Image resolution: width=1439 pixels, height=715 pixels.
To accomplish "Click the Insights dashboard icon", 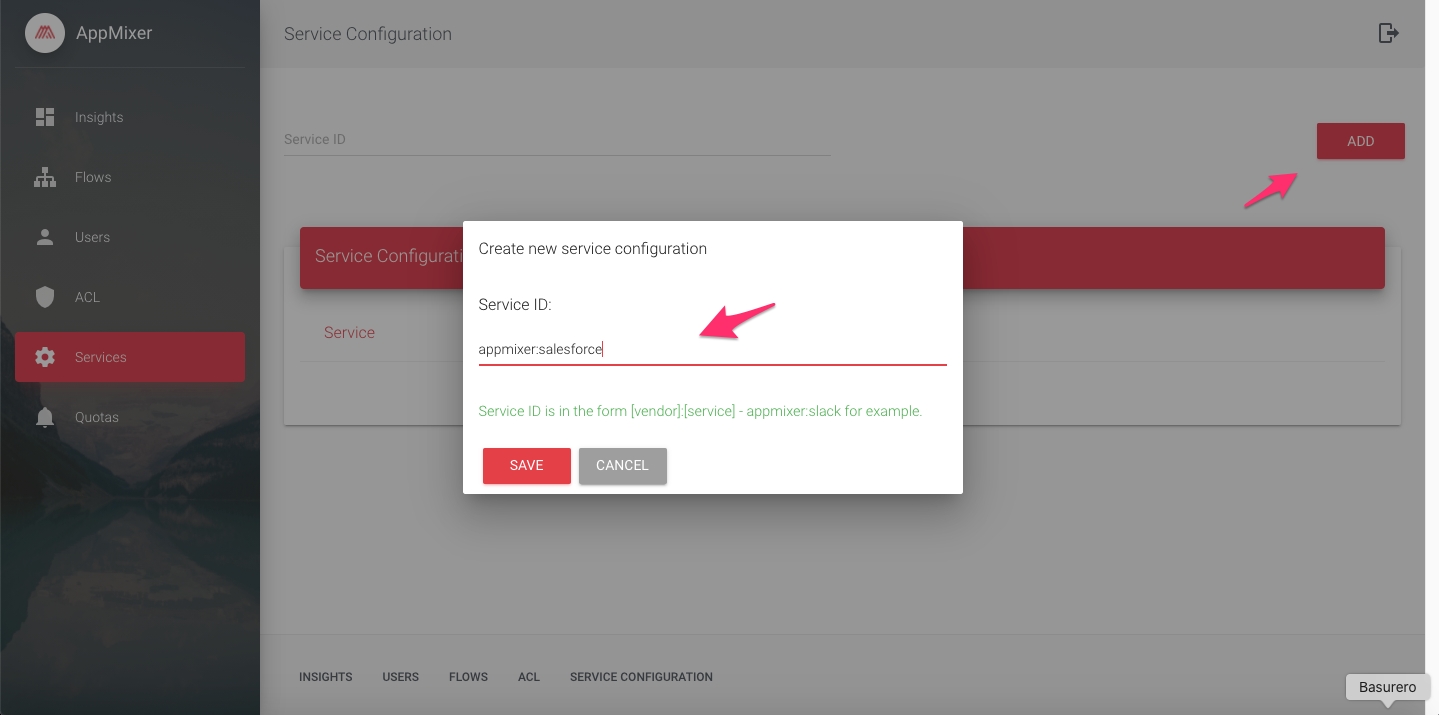I will (45, 117).
